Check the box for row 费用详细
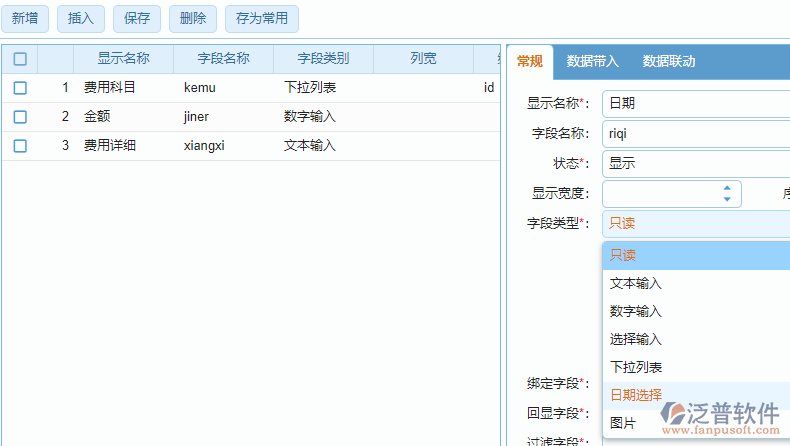 (x=20, y=146)
